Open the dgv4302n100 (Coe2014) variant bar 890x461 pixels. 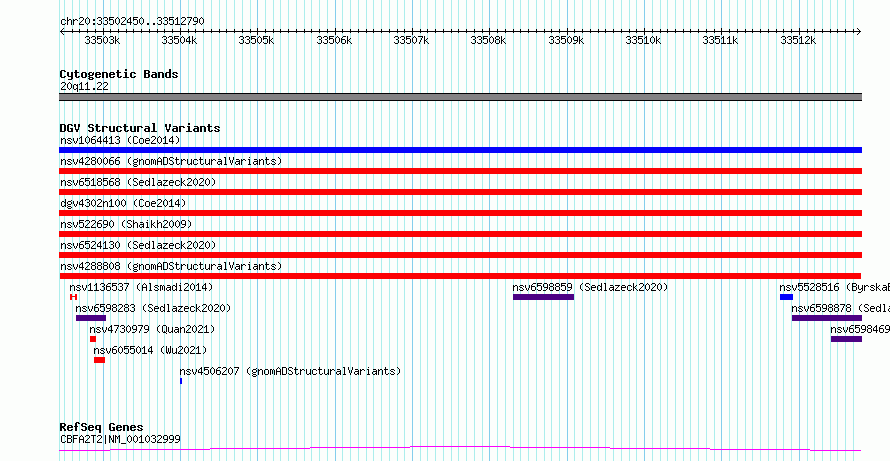click(x=460, y=213)
